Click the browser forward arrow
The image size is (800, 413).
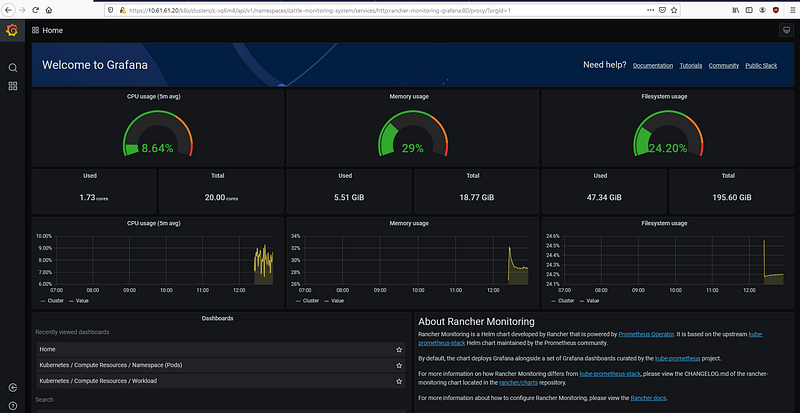coord(22,10)
